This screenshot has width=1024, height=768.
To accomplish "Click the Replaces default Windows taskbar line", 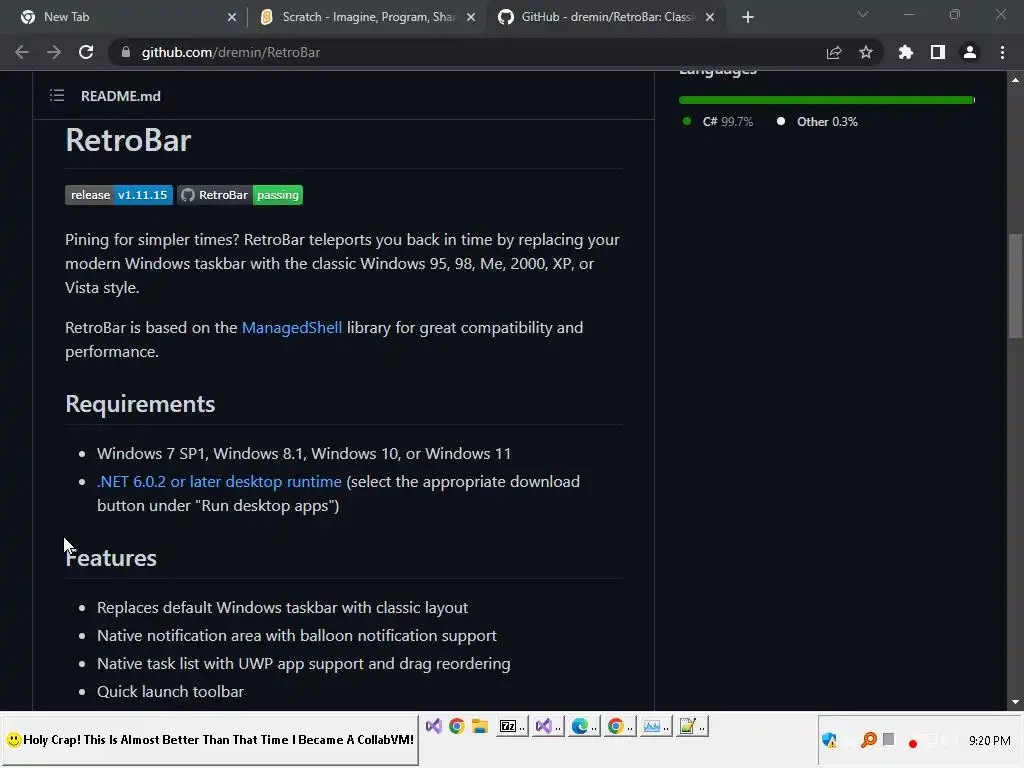I will (282, 607).
